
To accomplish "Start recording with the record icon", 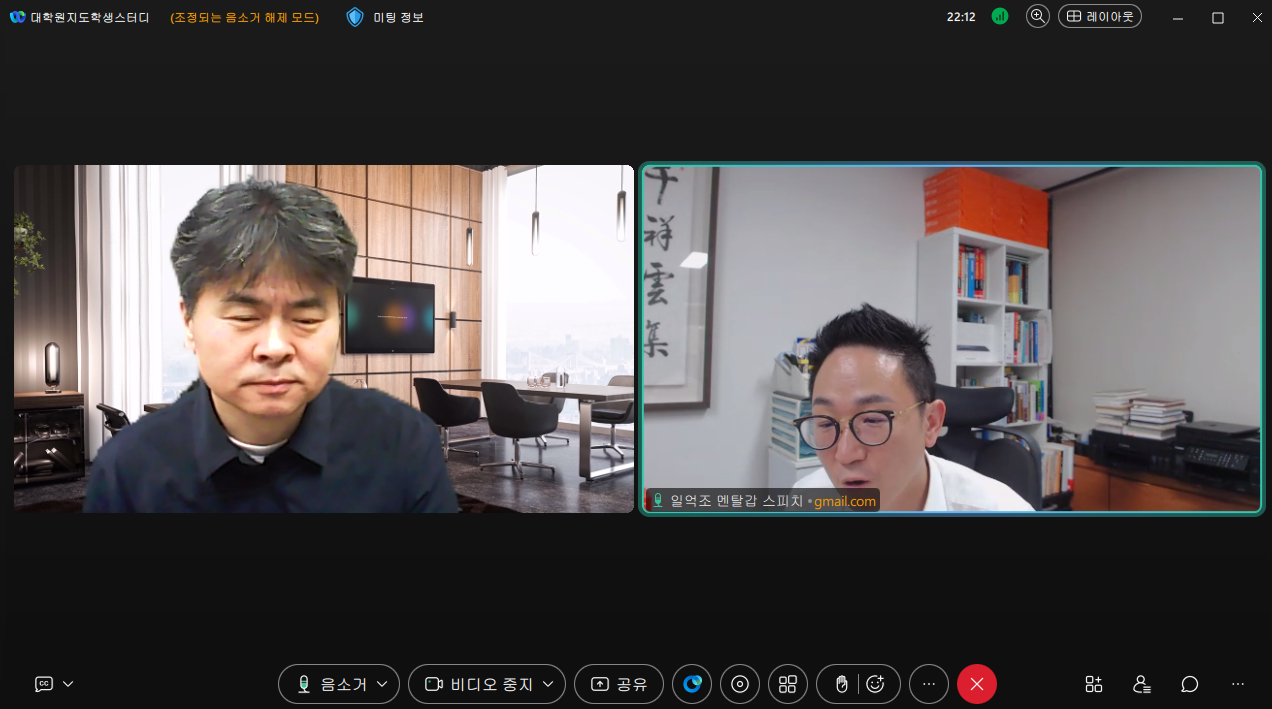I will pyautogui.click(x=740, y=684).
